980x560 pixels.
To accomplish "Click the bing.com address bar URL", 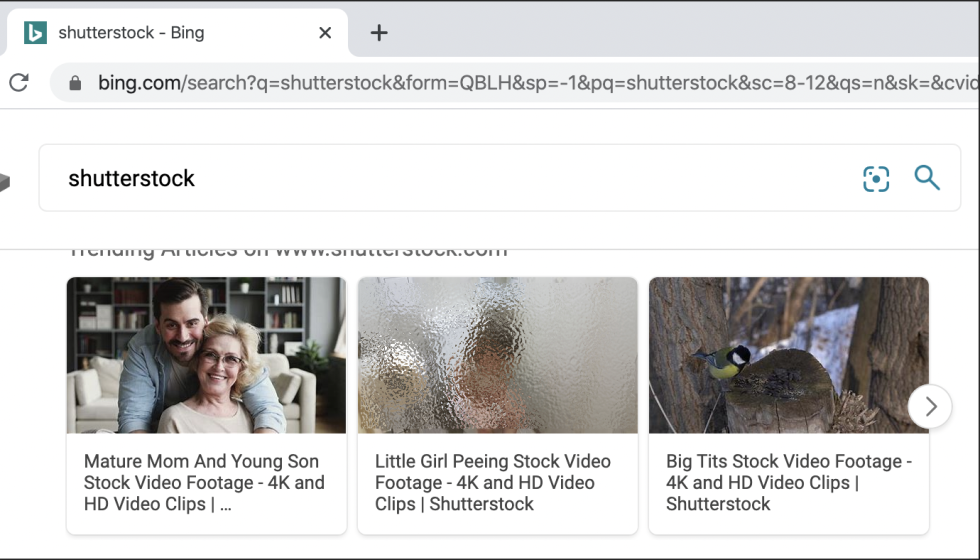I will pos(538,82).
